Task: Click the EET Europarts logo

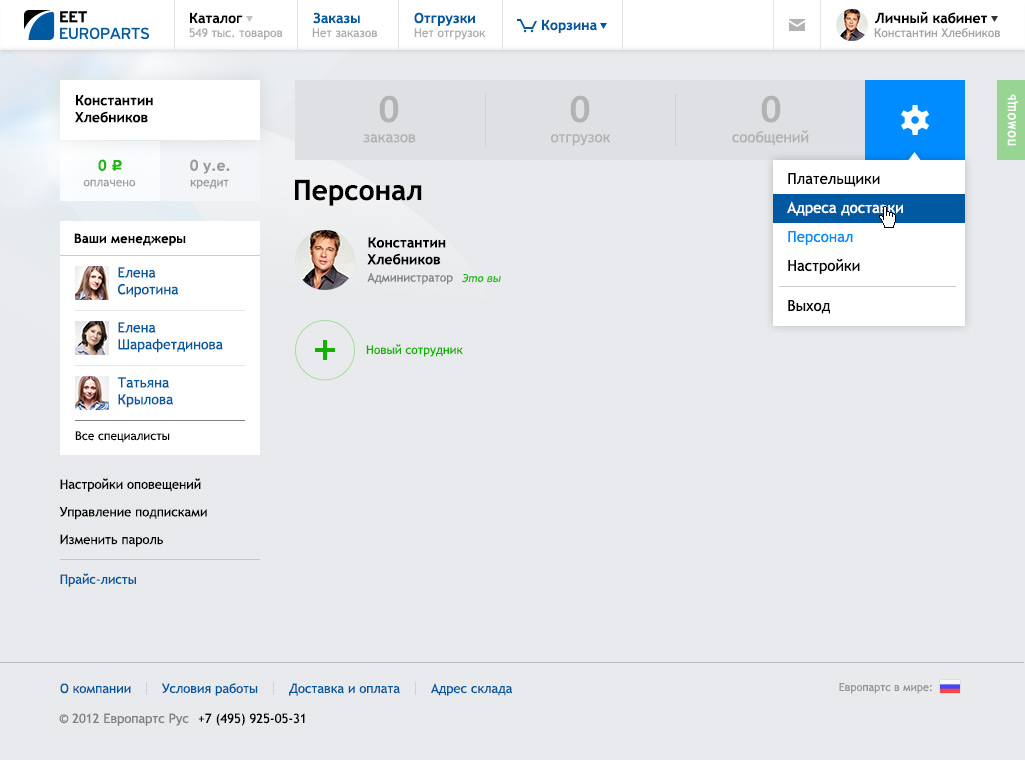Action: (x=87, y=25)
